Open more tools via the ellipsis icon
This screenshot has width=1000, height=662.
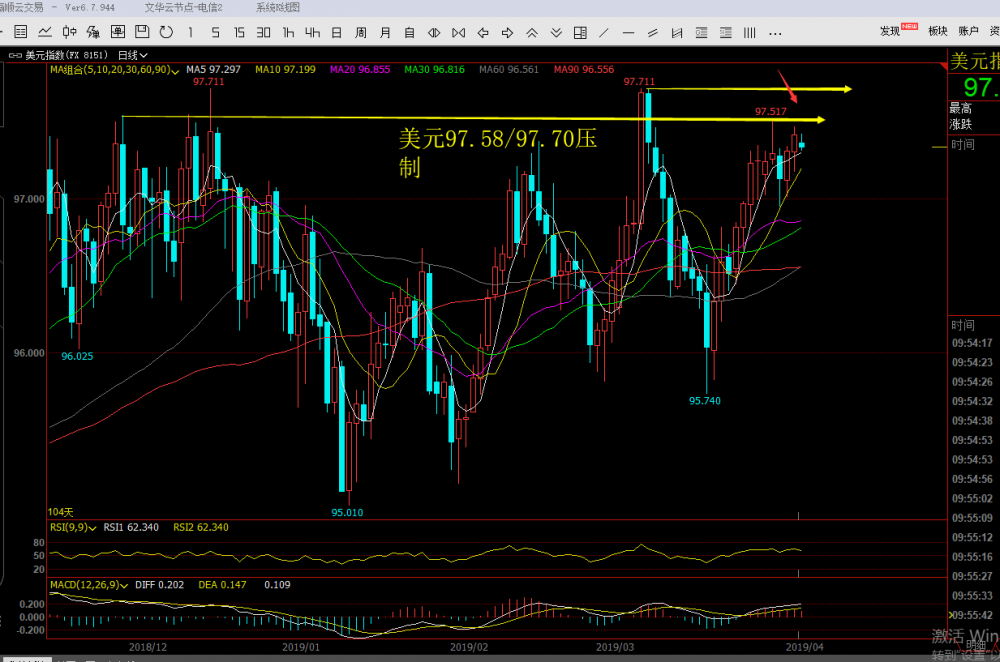pos(775,33)
